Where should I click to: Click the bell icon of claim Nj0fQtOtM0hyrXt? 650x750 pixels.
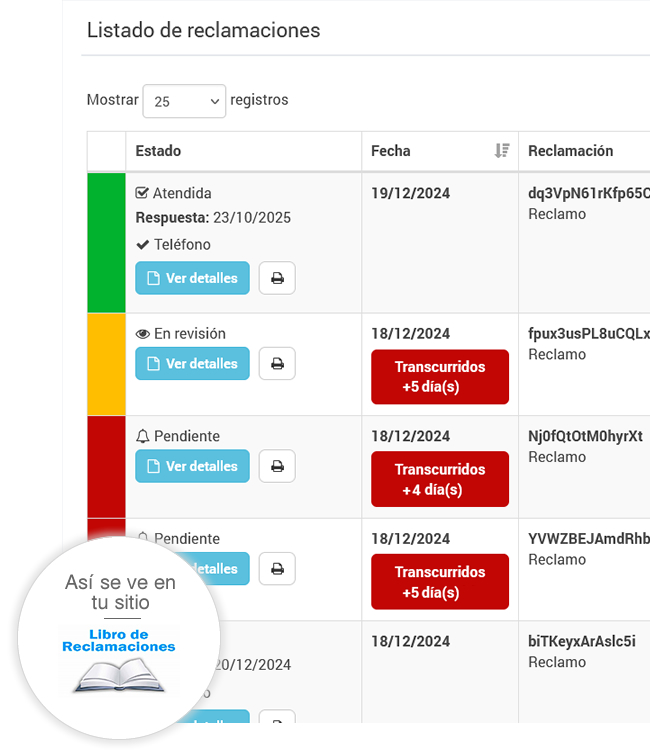tap(143, 436)
